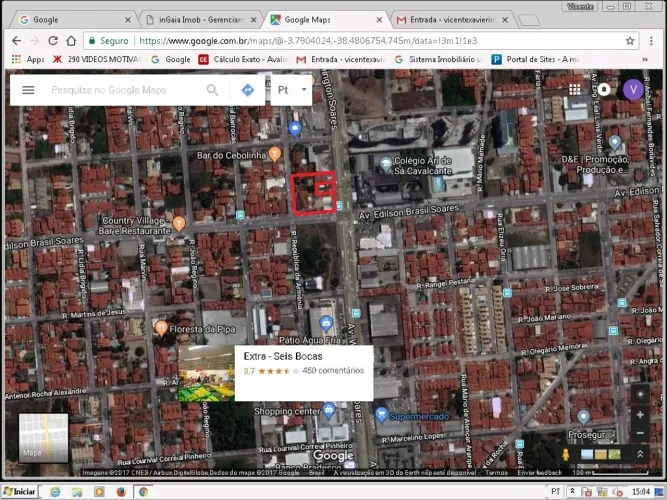This screenshot has height=500, width=667.
Task: Open the Google apps grid icon
Action: [x=575, y=89]
